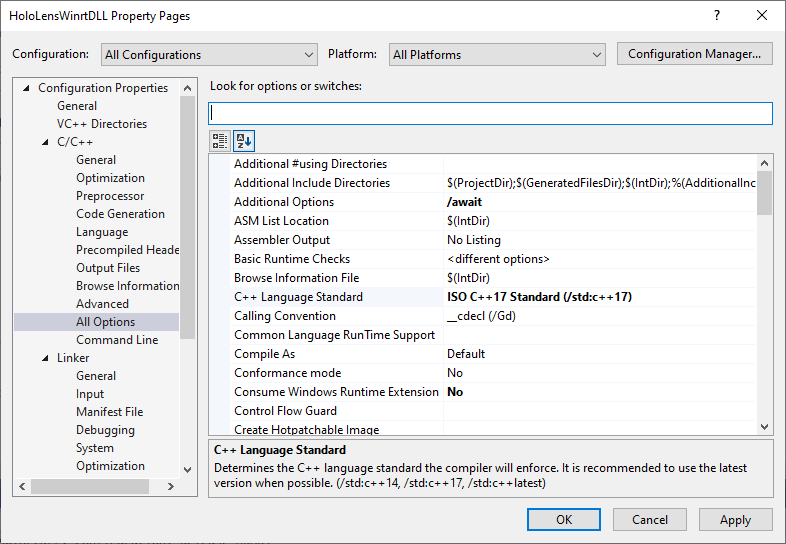Screen dimensions: 786x544
Task: Select Consume Windows Runtime Extension property
Action: [x=336, y=392]
